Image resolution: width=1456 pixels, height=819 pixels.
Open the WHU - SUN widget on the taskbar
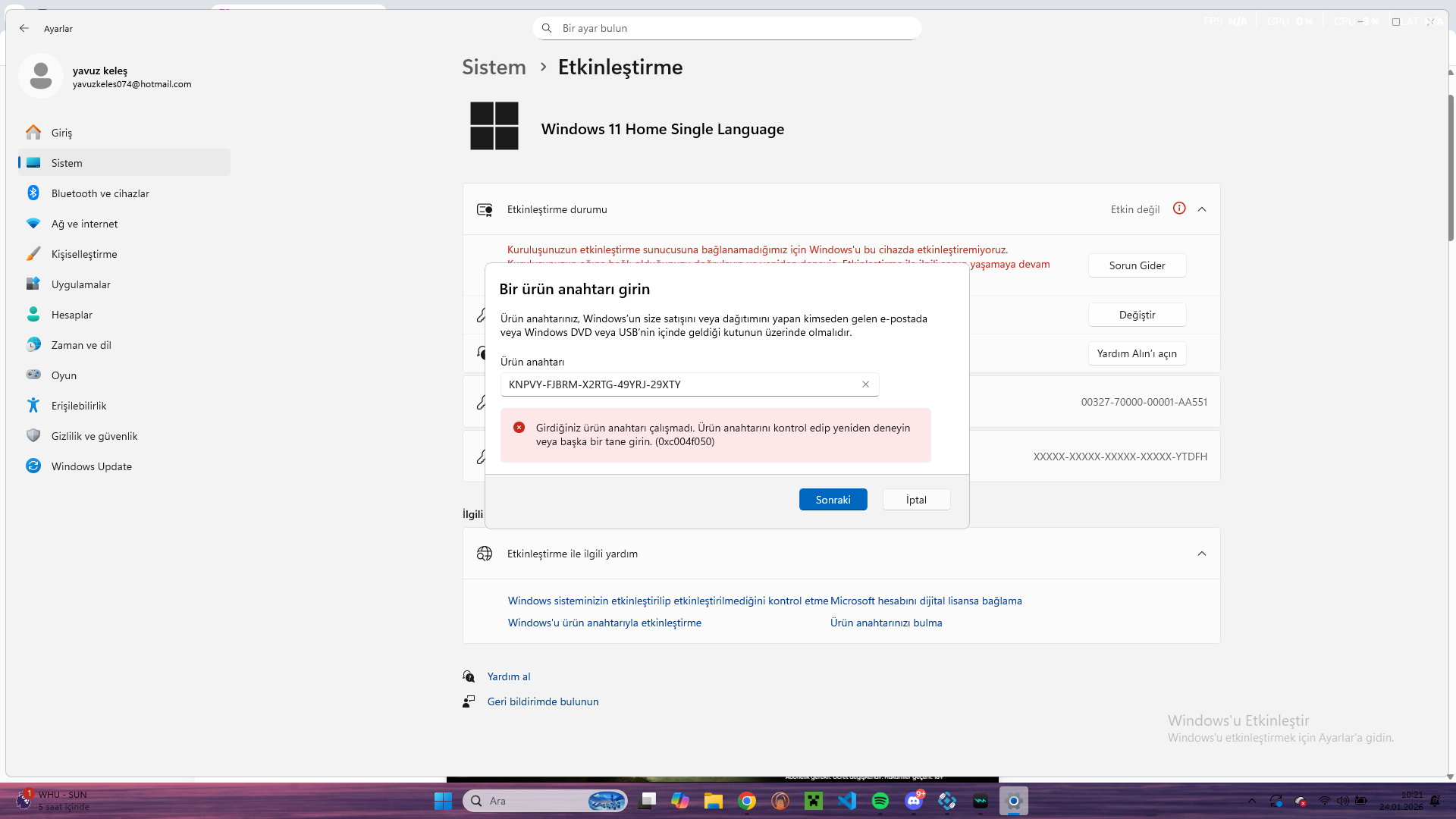point(53,801)
